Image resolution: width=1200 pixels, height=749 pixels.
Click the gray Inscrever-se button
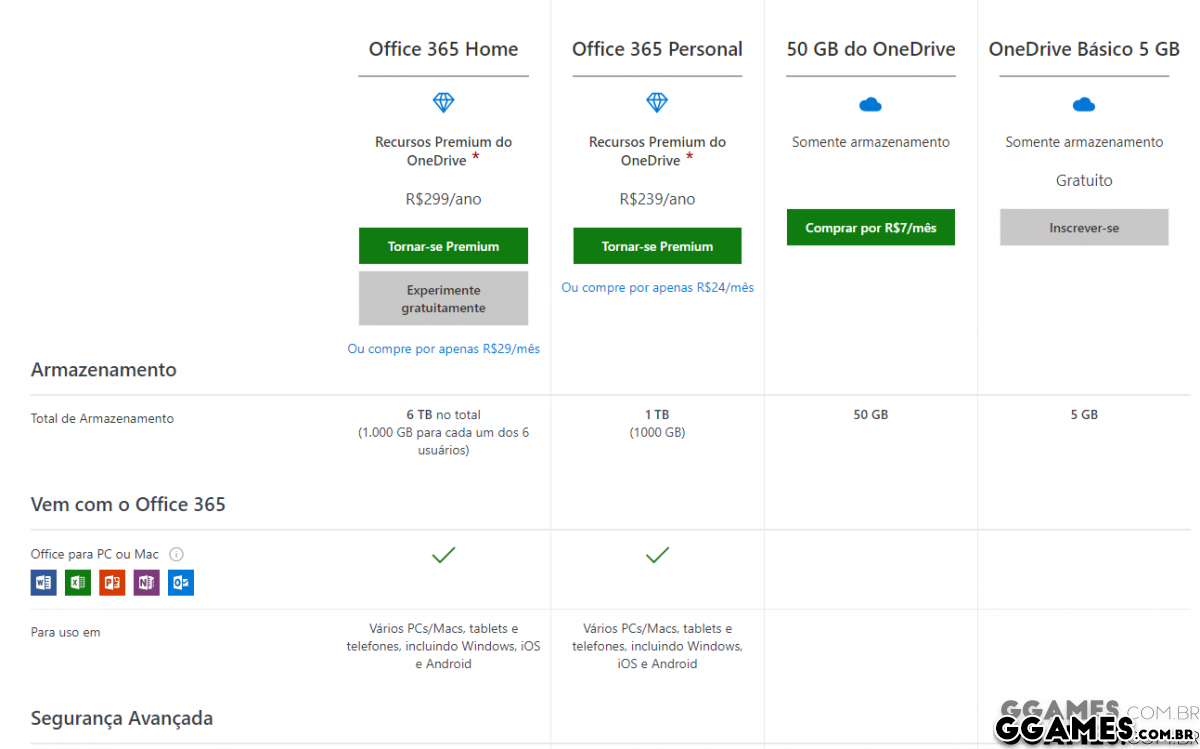(x=1084, y=228)
